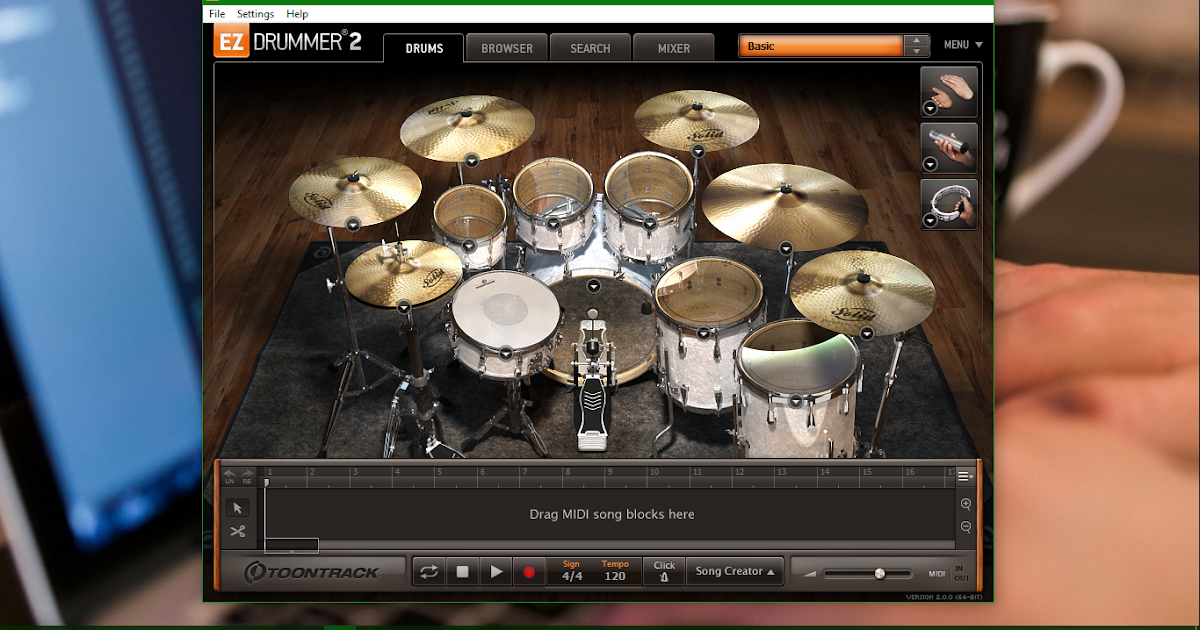Undo the last edit

[229, 476]
